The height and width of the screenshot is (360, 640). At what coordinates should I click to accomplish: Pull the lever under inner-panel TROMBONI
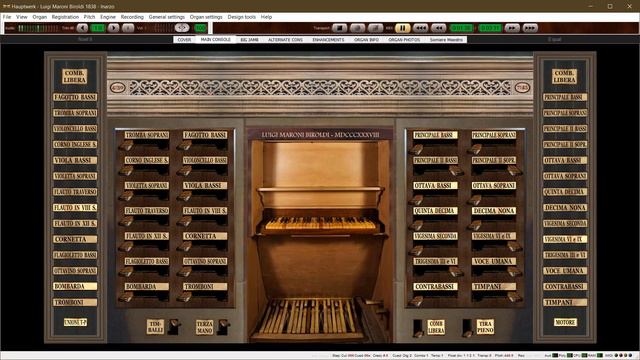pyautogui.click(x=184, y=297)
